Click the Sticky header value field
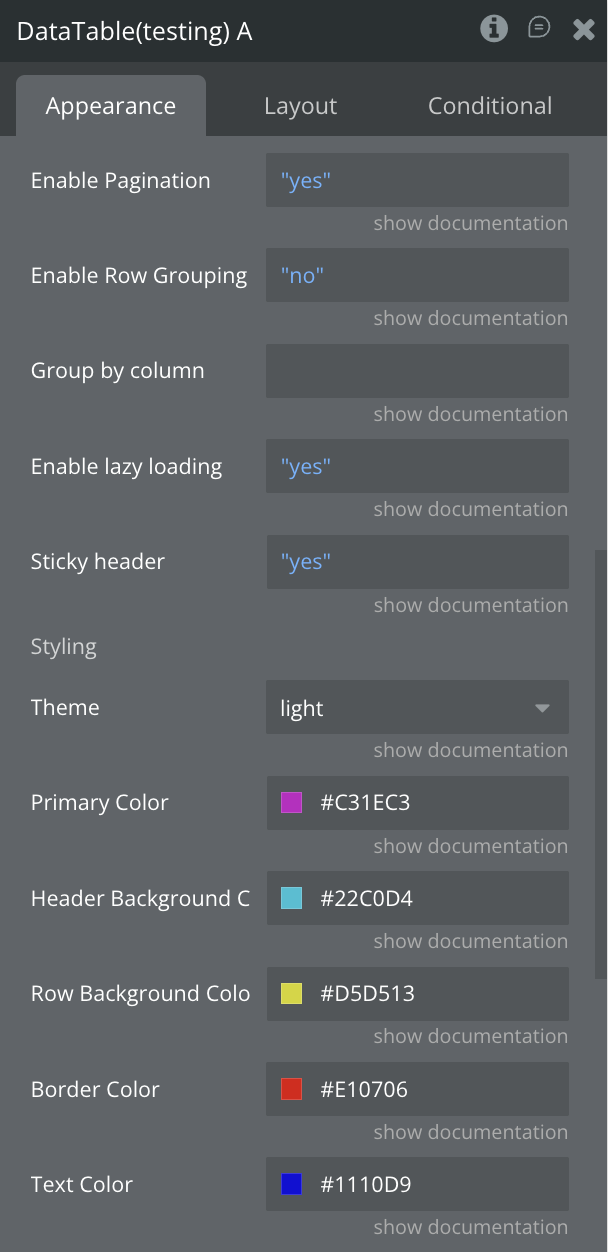 pos(417,562)
